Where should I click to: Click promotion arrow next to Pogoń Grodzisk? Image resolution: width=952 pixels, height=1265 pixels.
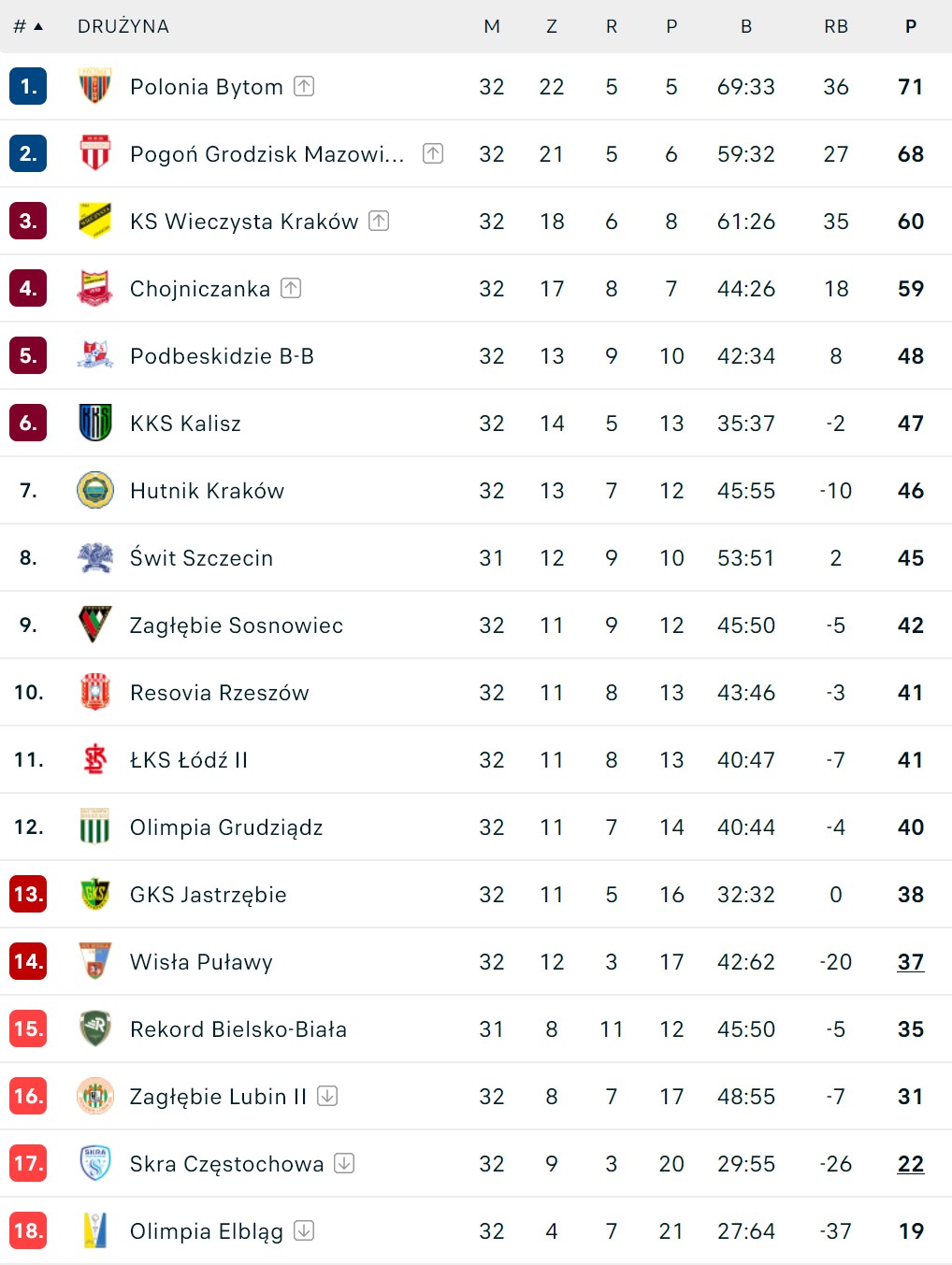[x=432, y=153]
